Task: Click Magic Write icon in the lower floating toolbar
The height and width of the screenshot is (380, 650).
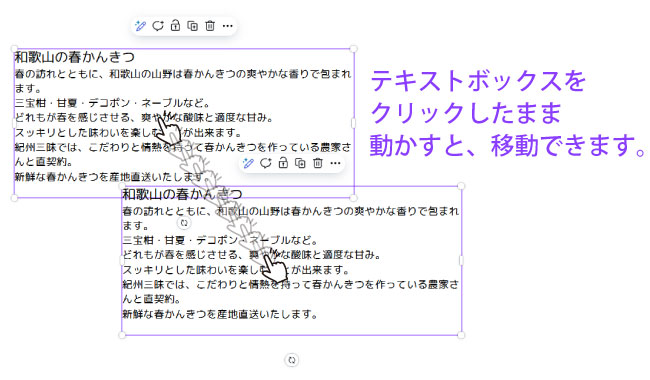Action: [248, 163]
